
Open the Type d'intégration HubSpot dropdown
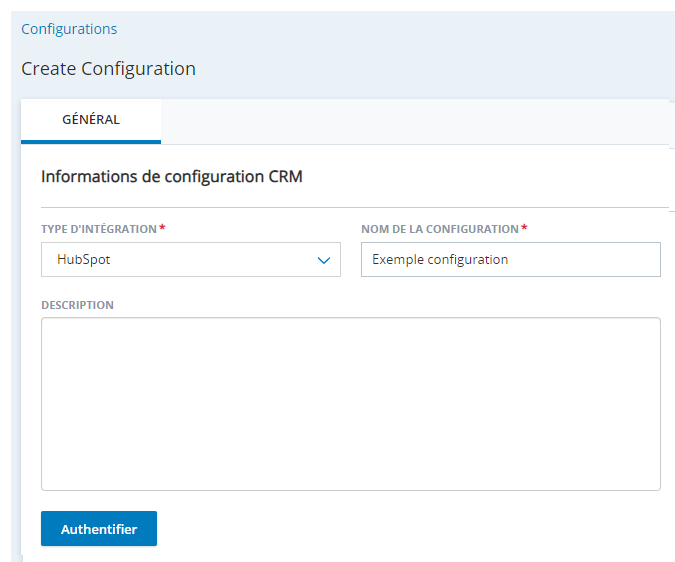[x=191, y=259]
